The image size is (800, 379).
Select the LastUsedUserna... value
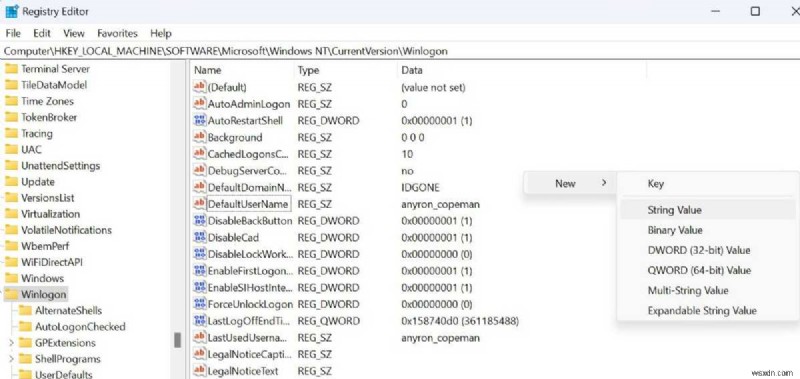pos(247,338)
